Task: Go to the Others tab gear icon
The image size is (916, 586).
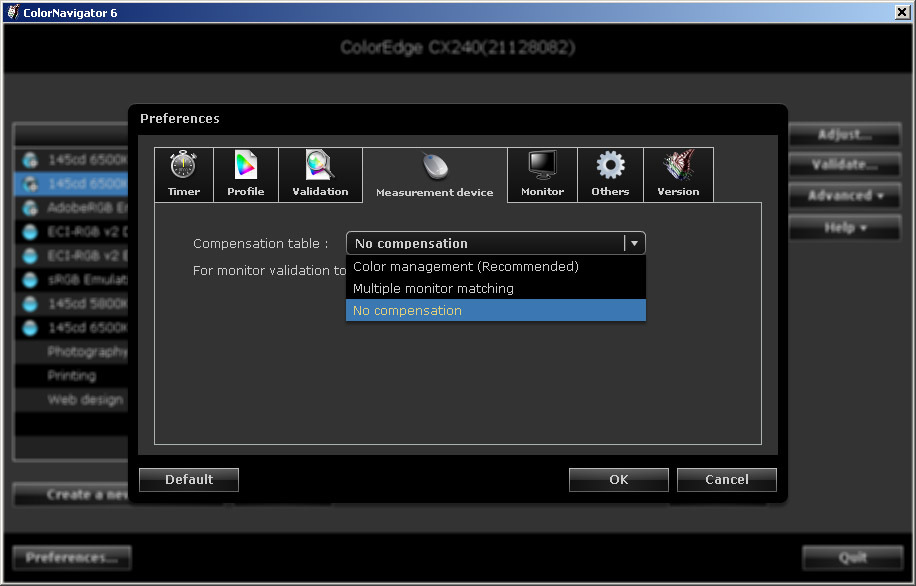Action: (610, 175)
